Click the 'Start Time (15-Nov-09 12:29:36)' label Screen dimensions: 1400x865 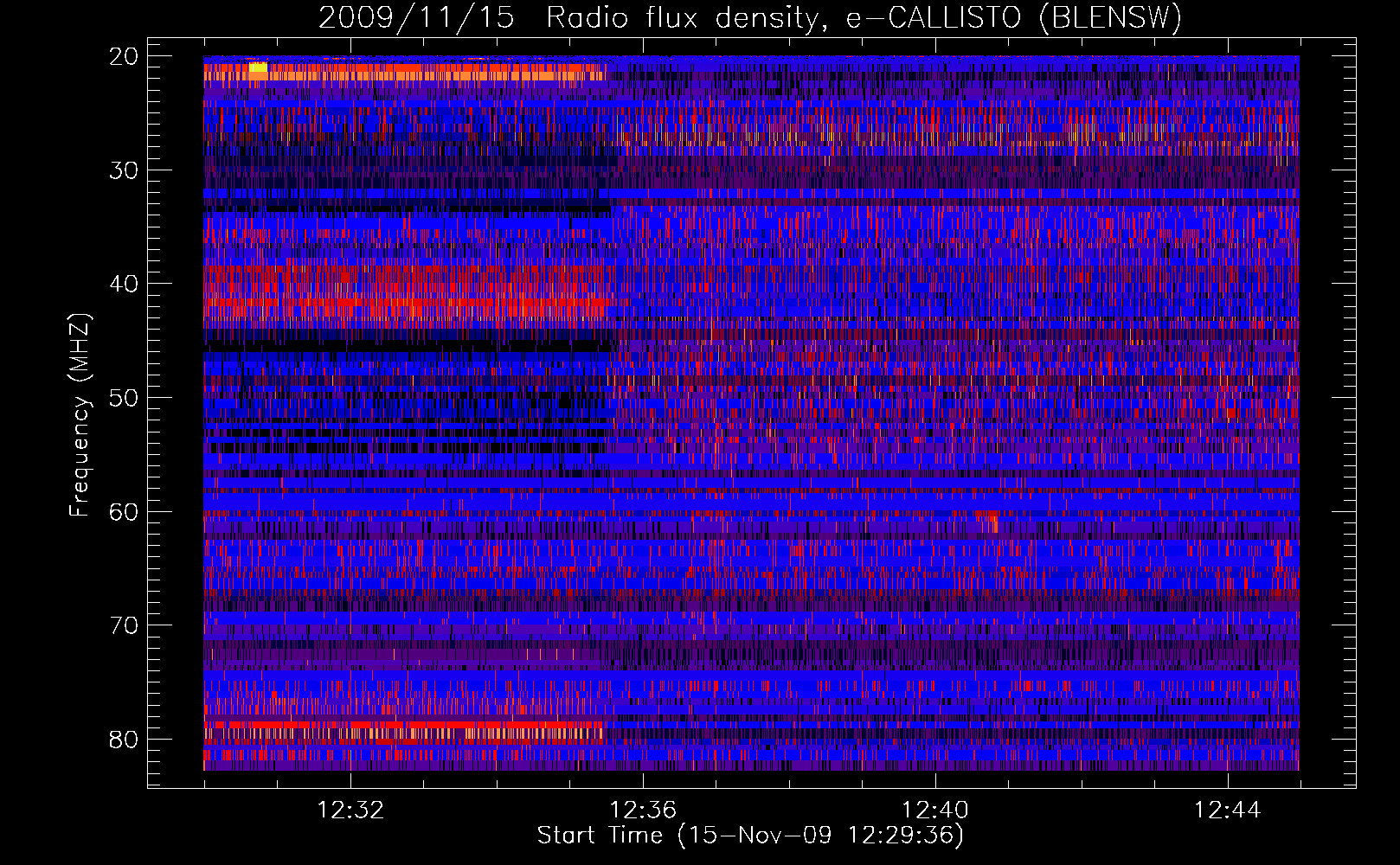750,836
